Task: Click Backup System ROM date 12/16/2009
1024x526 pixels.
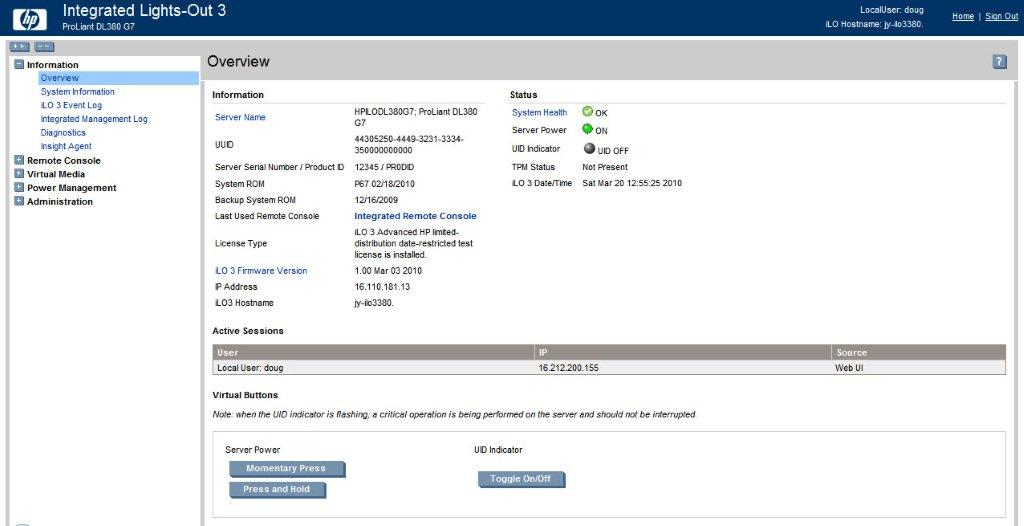Action: 376,200
